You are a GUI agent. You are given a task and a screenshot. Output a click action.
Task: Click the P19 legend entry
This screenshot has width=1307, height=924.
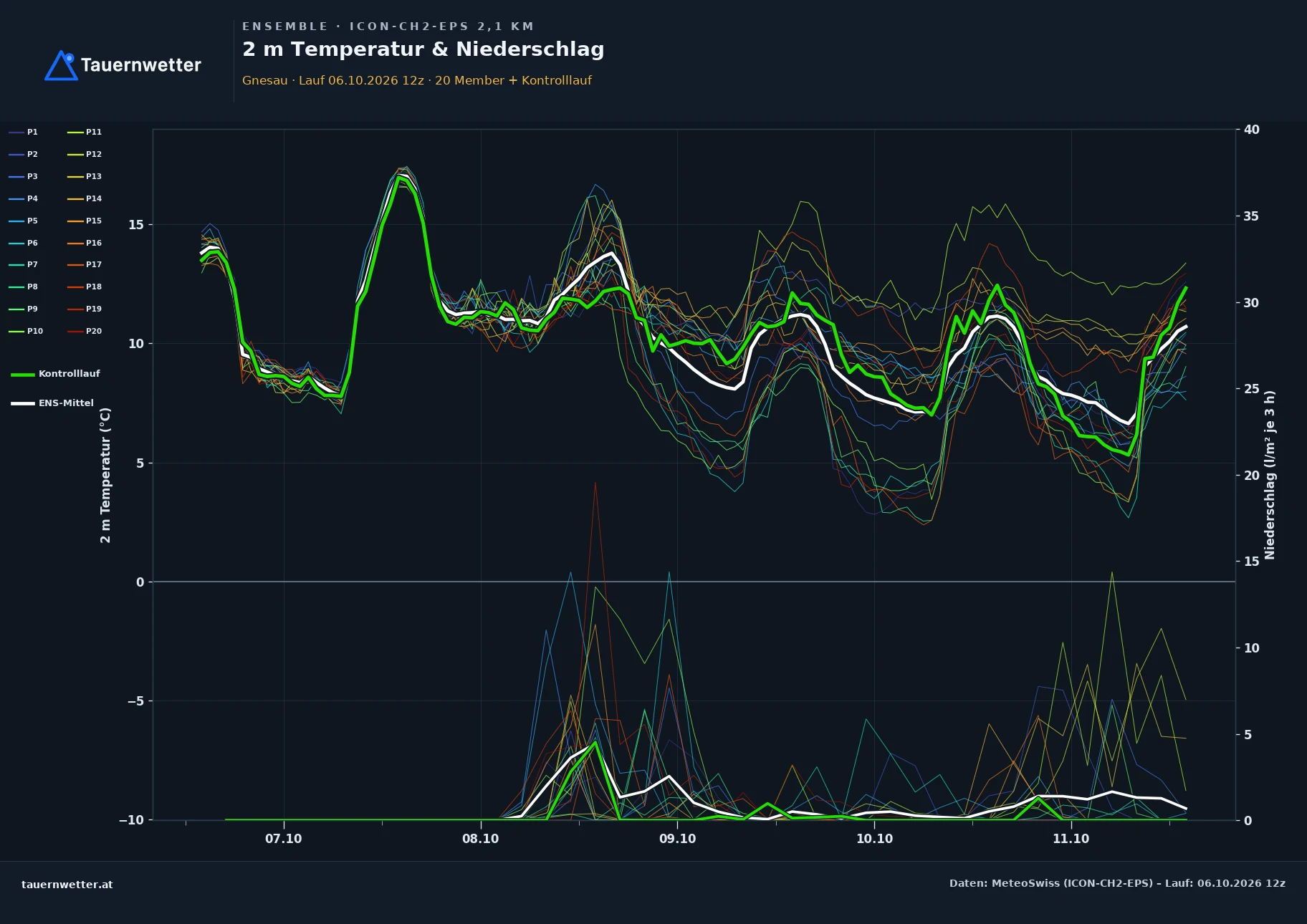(x=85, y=309)
